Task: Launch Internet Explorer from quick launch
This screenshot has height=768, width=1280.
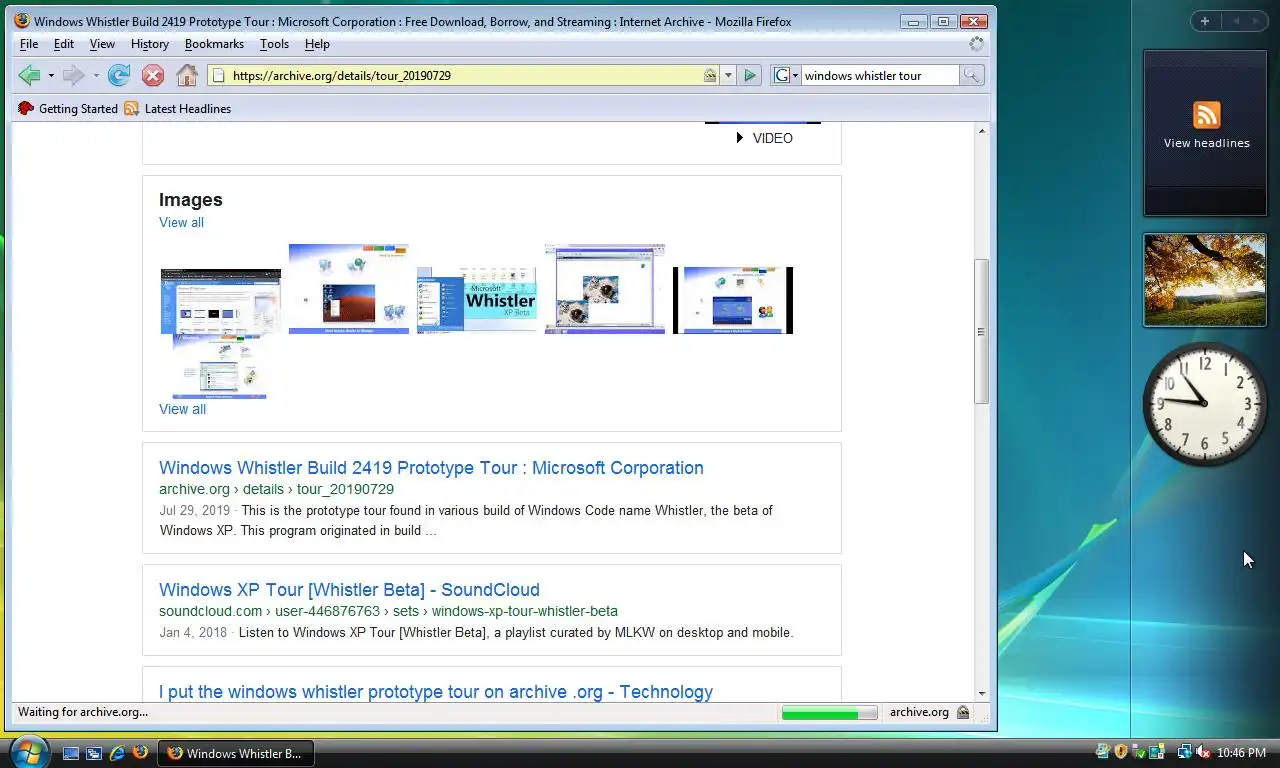Action: (117, 753)
